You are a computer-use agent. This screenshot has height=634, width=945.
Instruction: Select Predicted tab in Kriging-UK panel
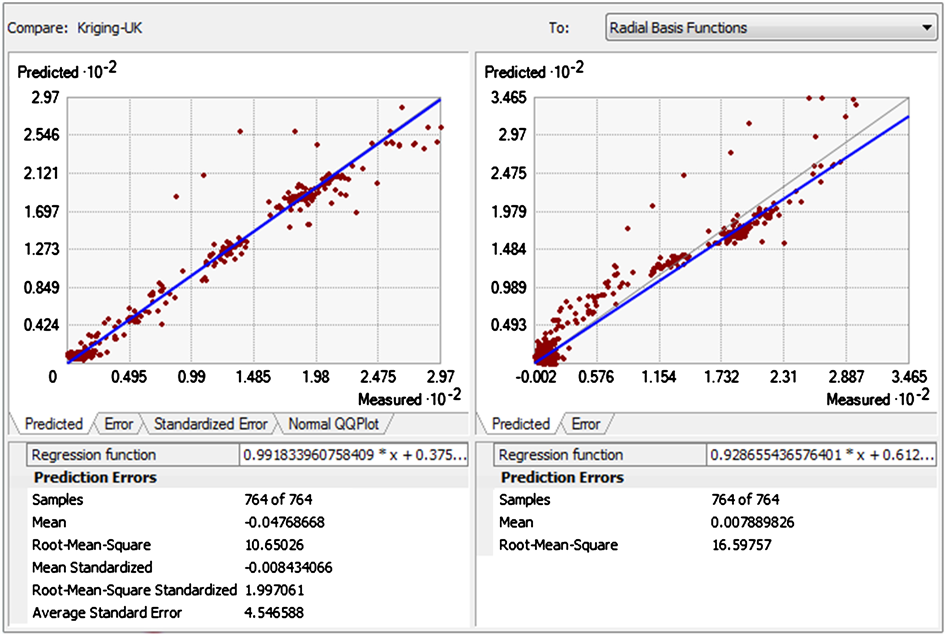[53, 424]
